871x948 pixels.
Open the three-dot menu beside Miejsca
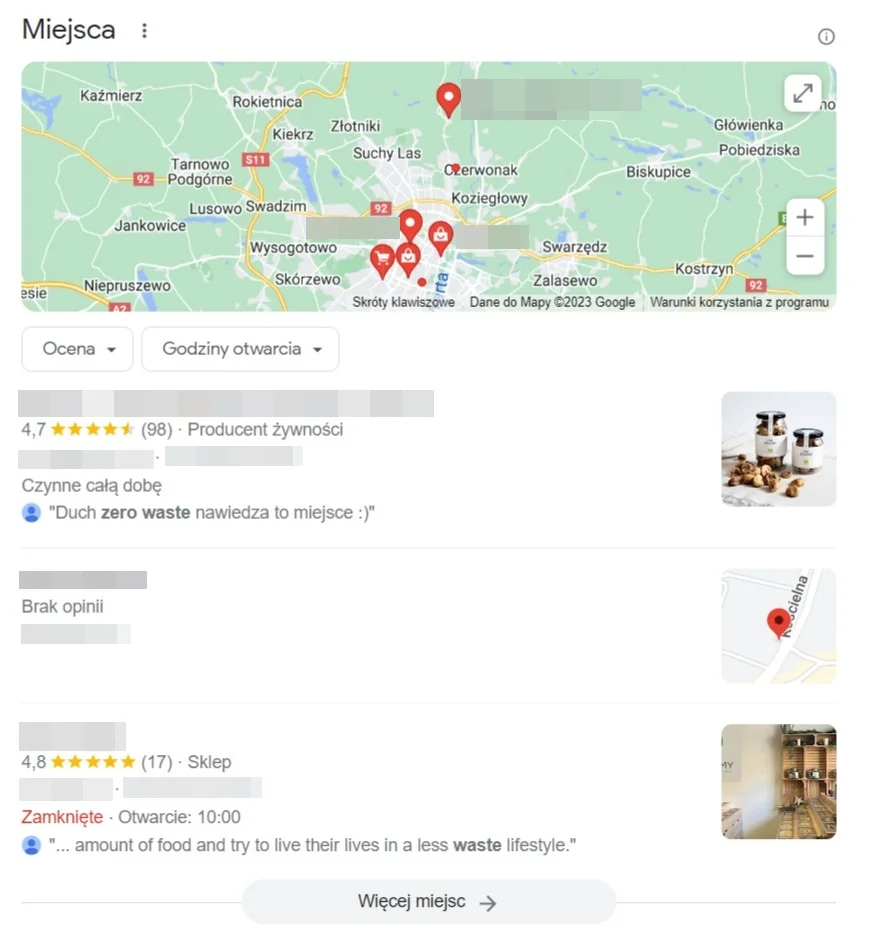[144, 30]
